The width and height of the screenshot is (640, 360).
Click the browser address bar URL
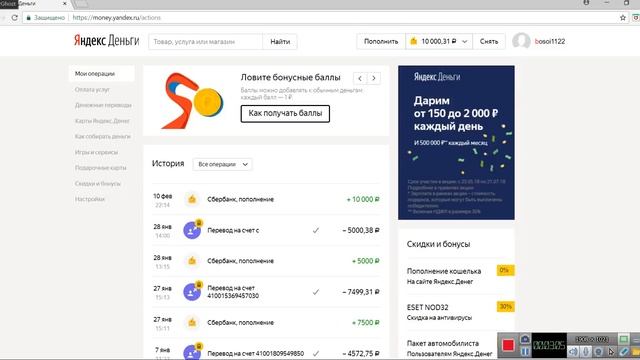(117, 18)
